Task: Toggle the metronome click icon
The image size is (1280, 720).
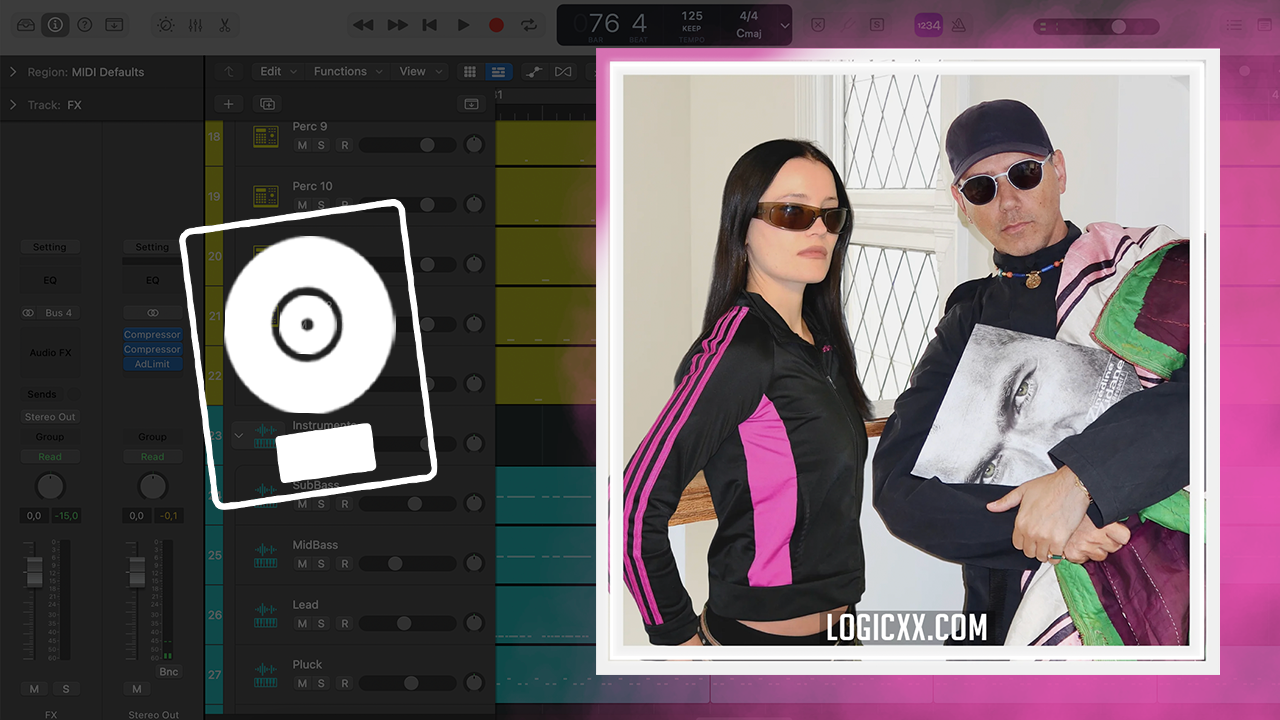Action: coord(958,25)
